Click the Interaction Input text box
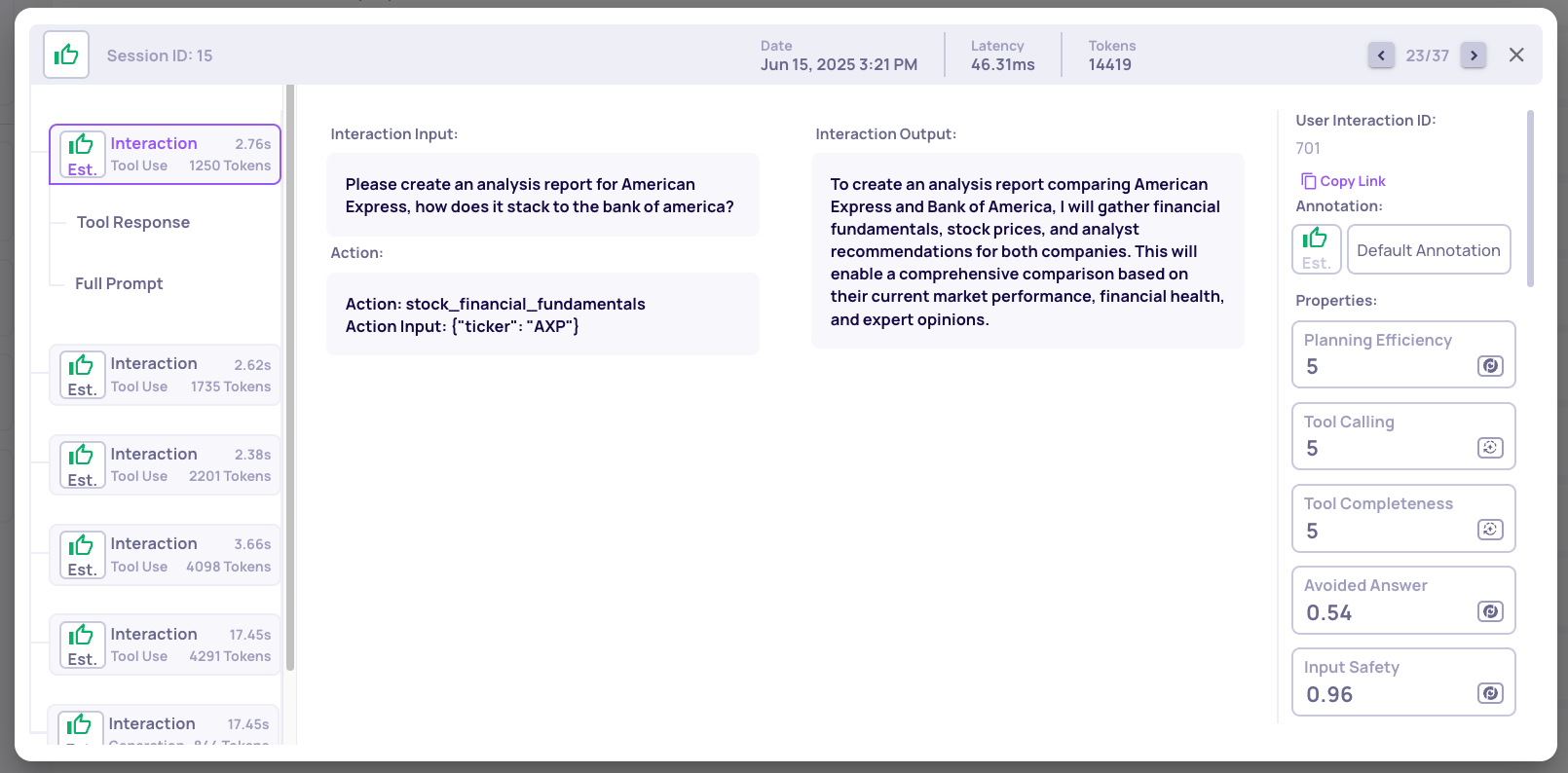 [542, 195]
